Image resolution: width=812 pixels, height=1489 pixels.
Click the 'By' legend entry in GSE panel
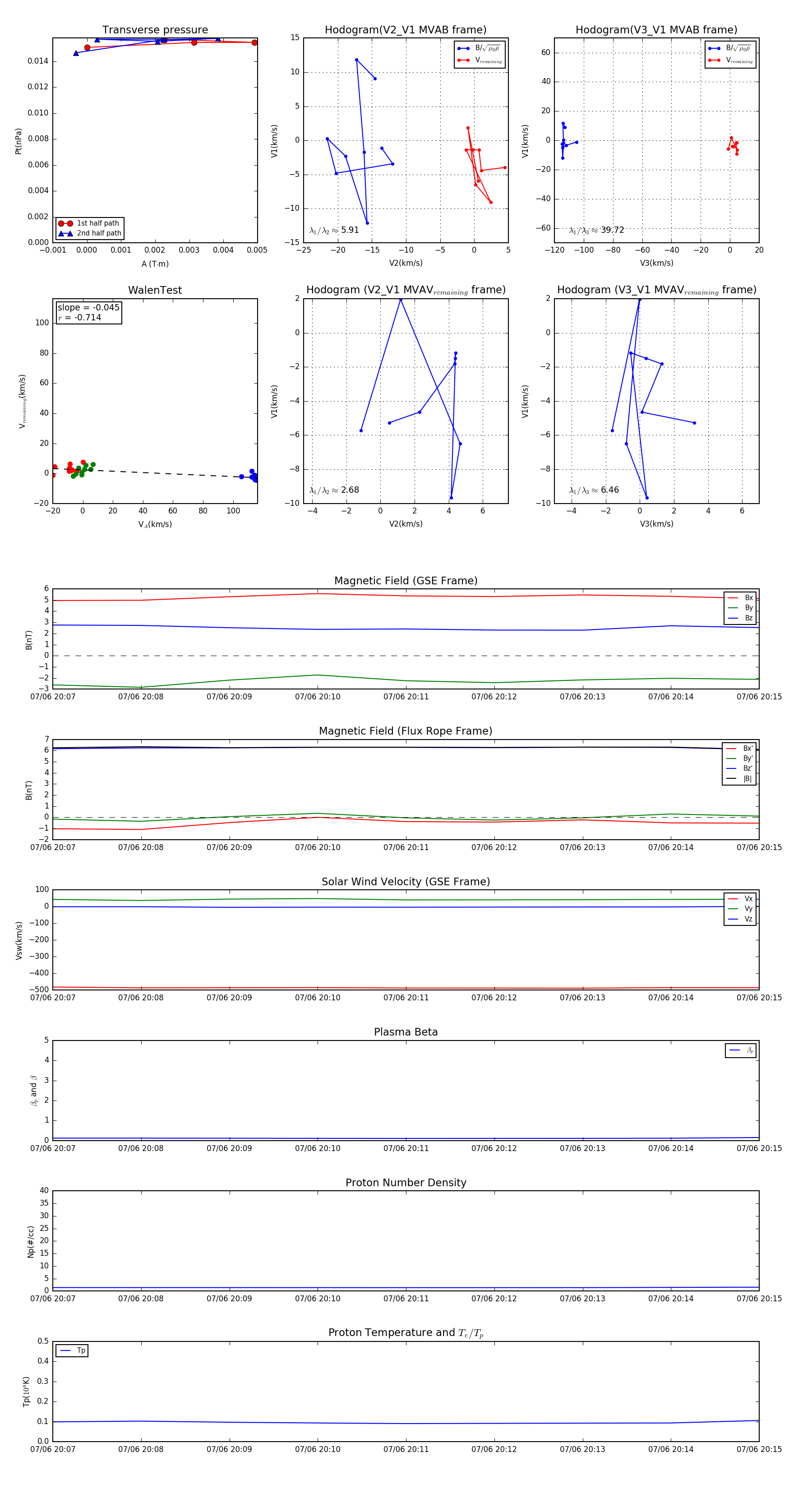740,607
